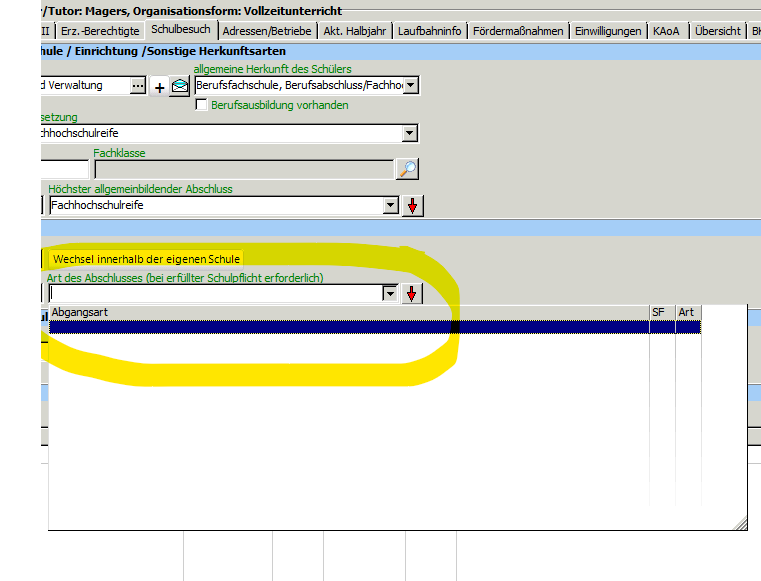Viewport: 761px width, 581px height.
Task: Click the plus icon beside the school field
Action: 160,87
